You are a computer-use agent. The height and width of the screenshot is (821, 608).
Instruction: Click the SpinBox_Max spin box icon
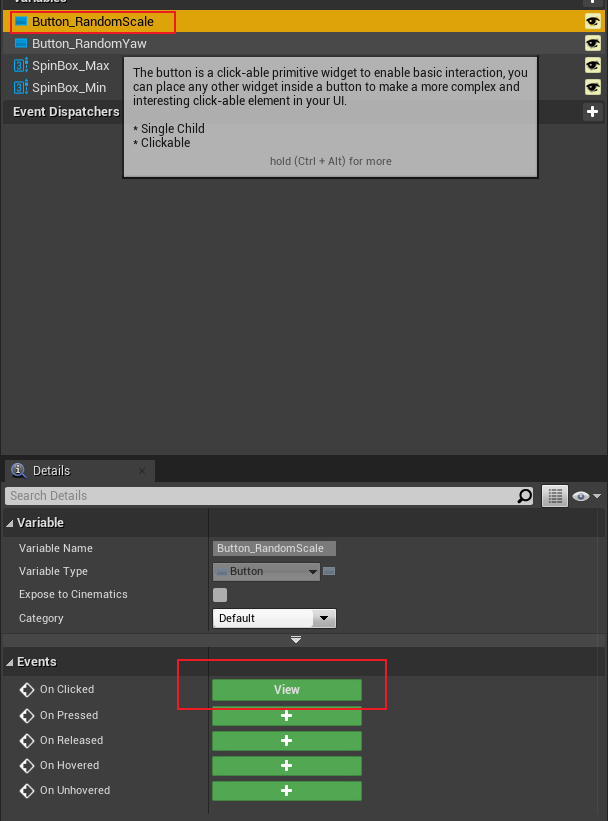point(20,65)
